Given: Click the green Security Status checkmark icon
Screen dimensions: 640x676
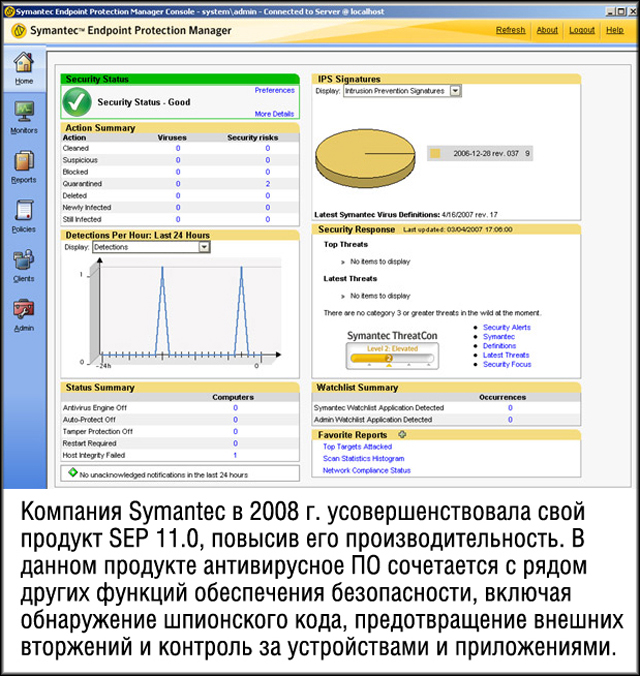Looking at the screenshot, I should 77,102.
